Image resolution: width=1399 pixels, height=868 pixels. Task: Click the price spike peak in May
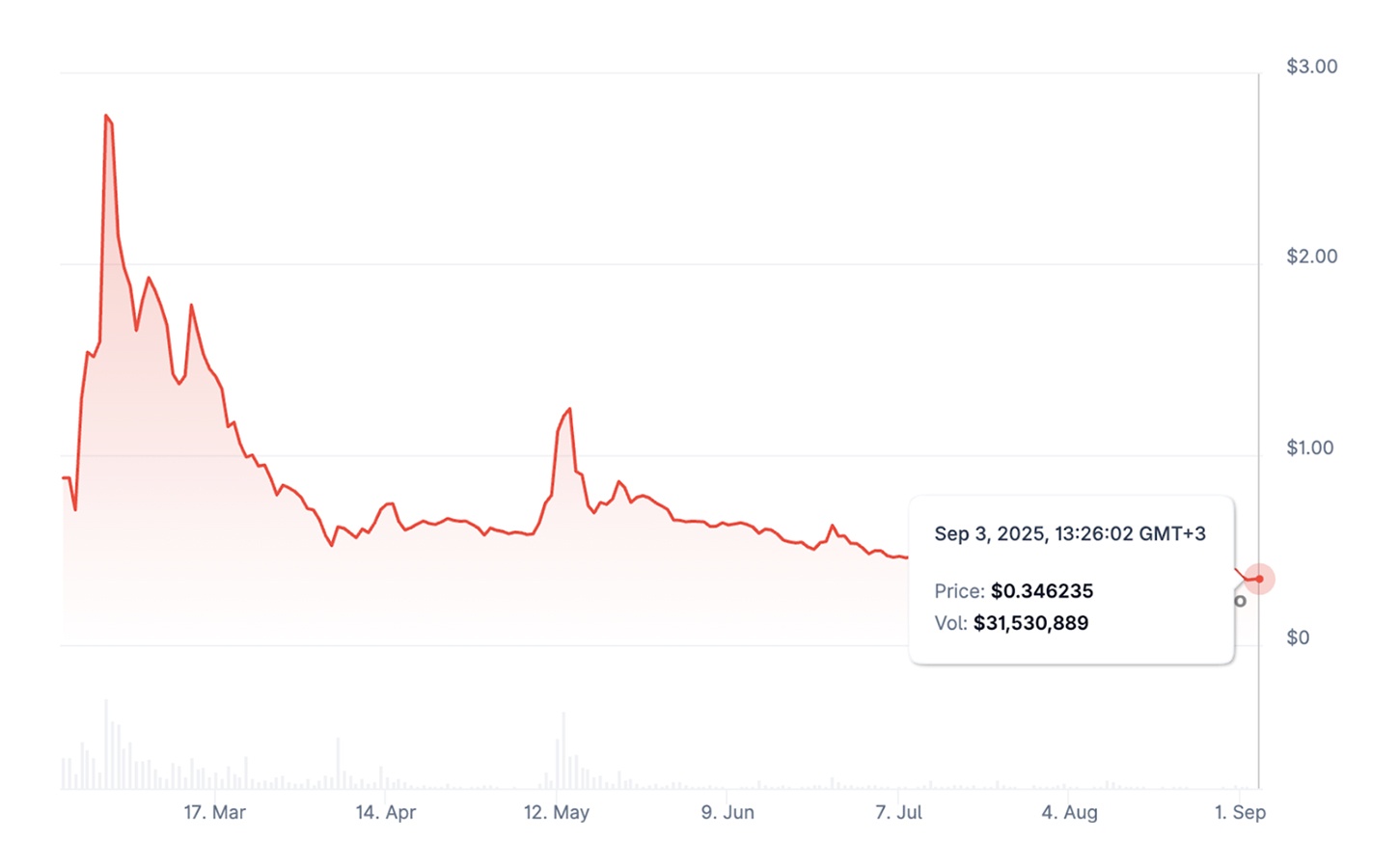pyautogui.click(x=569, y=409)
